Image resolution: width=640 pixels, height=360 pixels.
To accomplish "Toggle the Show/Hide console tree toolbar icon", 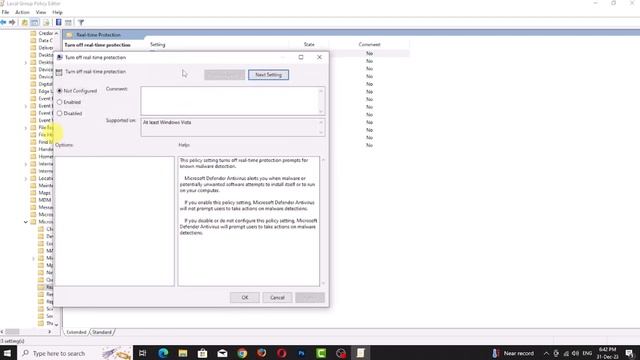I will [x=35, y=22].
